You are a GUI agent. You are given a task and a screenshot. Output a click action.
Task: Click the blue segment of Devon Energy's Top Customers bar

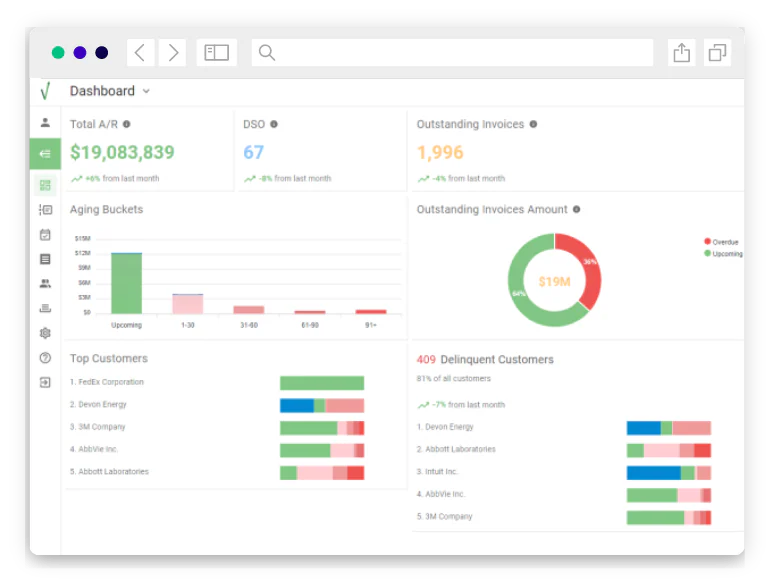click(x=297, y=405)
